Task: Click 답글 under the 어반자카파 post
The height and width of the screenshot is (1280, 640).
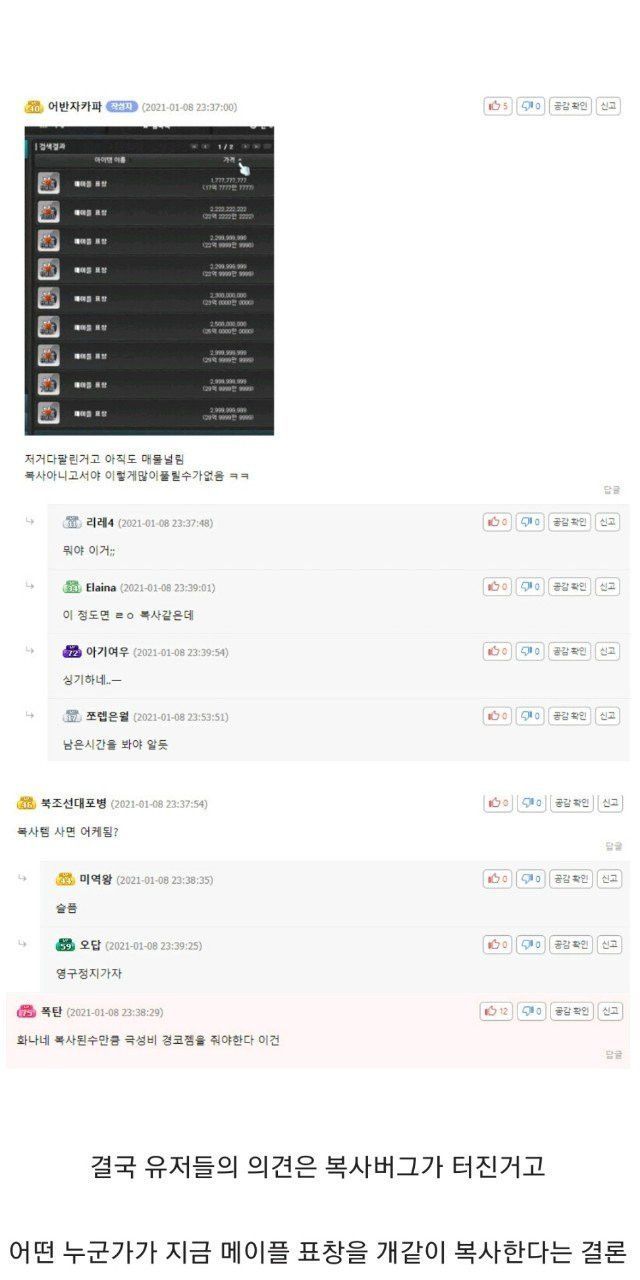Action: pyautogui.click(x=612, y=490)
